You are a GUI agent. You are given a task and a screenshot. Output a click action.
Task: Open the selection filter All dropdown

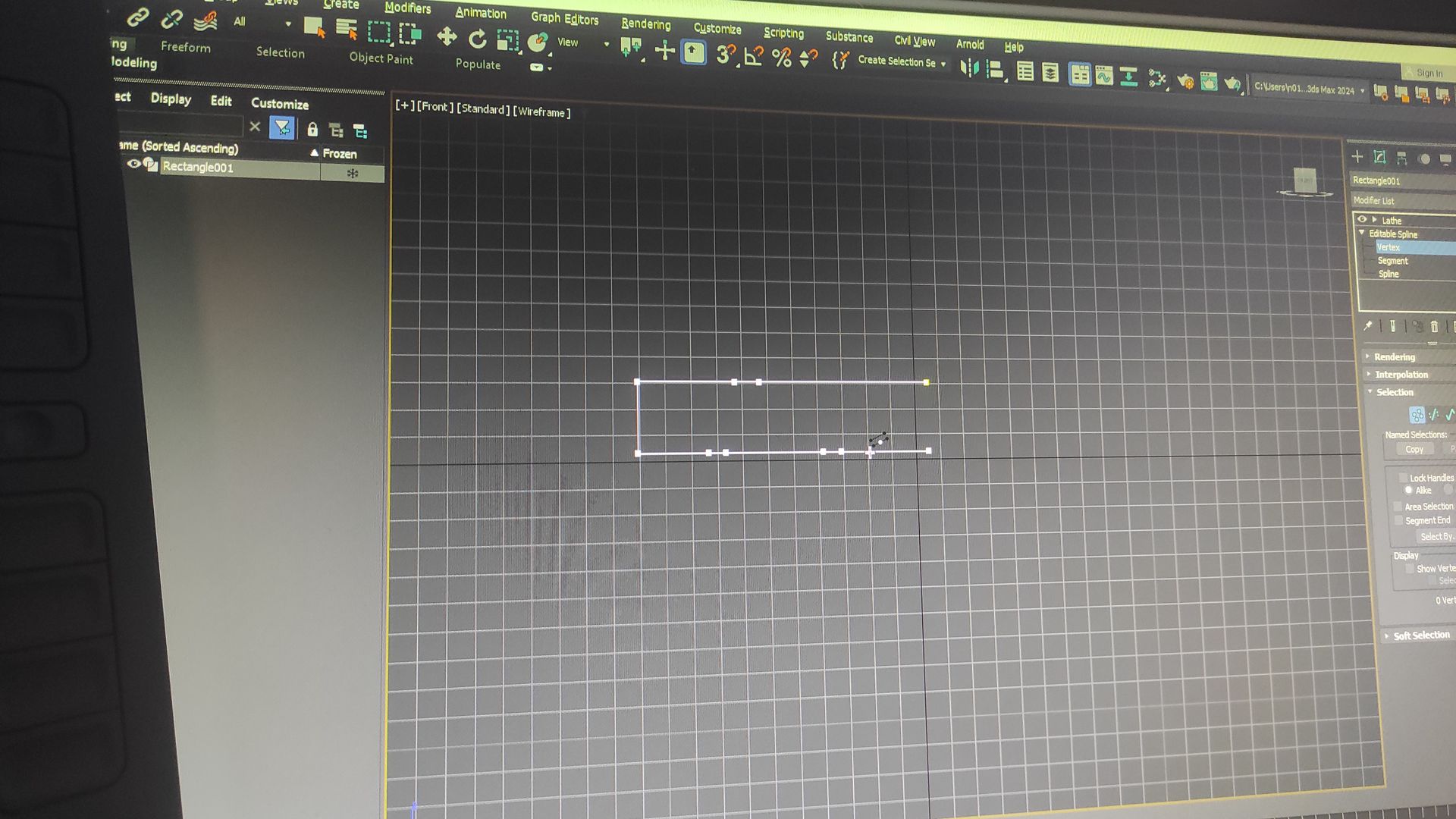262,22
